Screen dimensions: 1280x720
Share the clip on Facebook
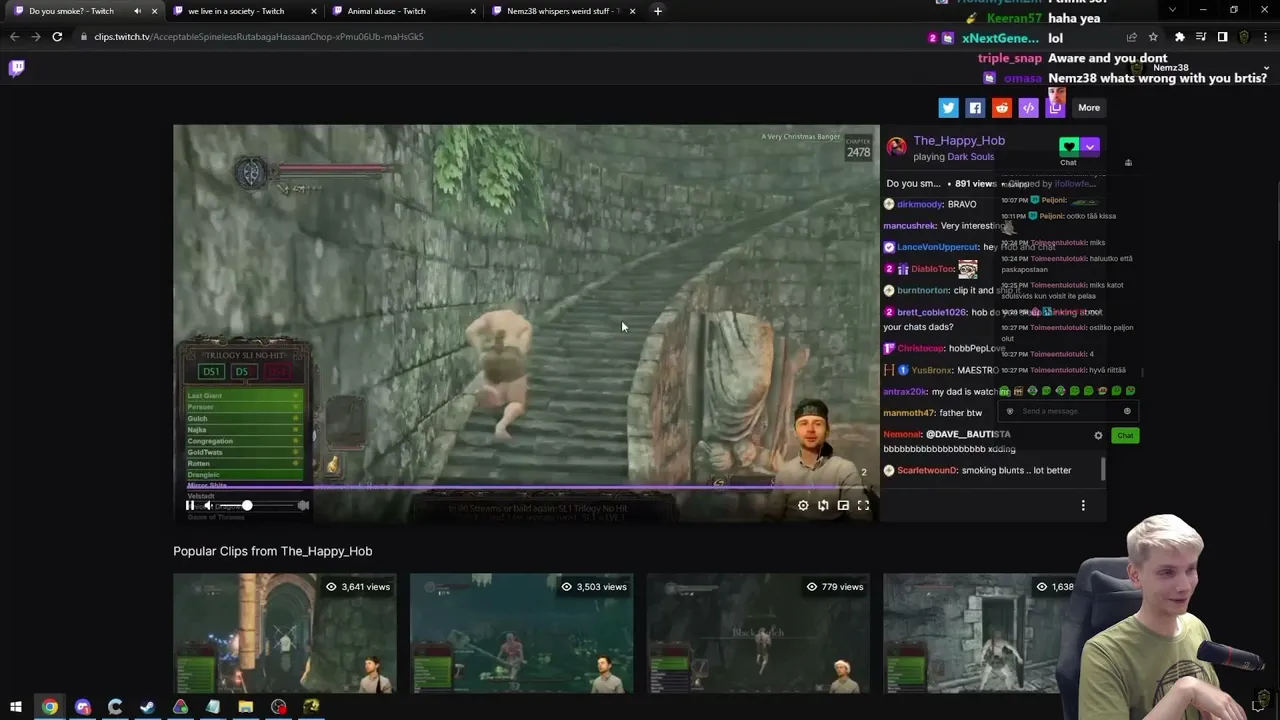[x=975, y=108]
